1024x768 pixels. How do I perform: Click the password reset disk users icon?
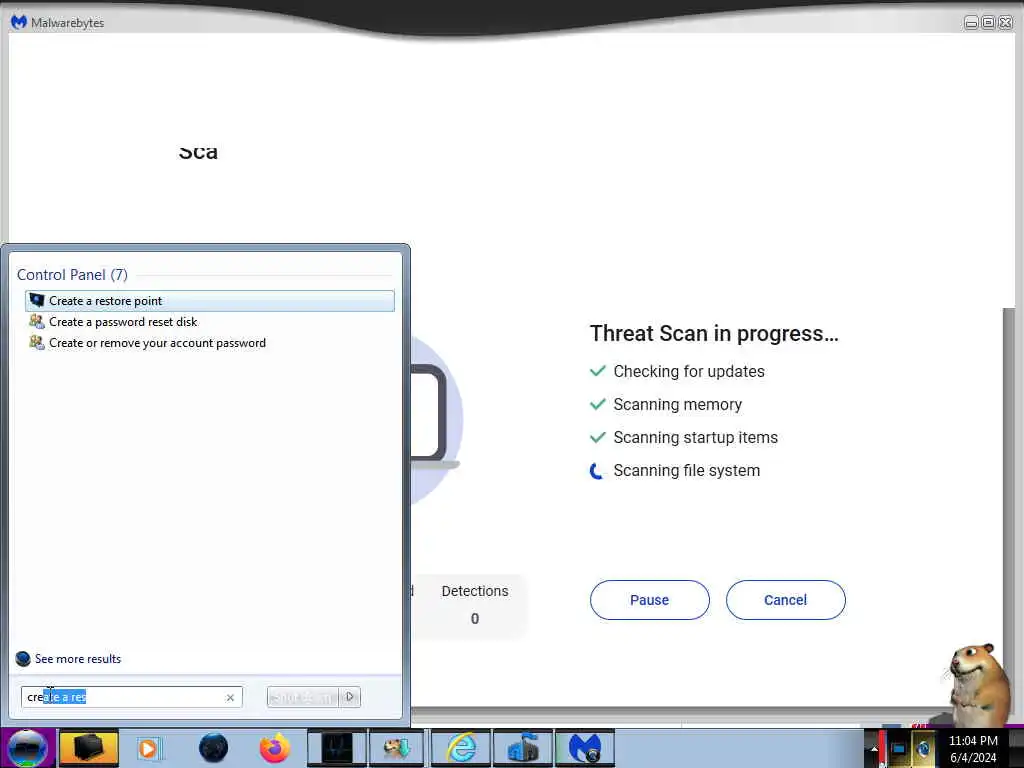tap(37, 321)
